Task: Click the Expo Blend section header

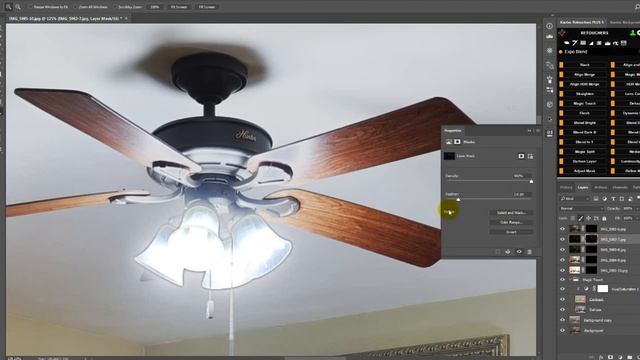Action: [x=576, y=52]
